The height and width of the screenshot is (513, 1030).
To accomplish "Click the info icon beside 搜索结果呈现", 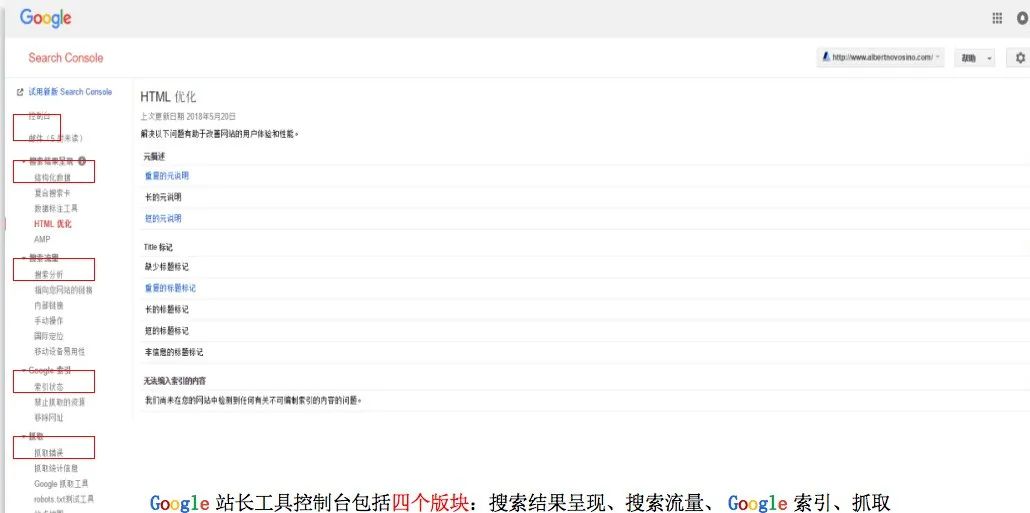I will pos(81,160).
